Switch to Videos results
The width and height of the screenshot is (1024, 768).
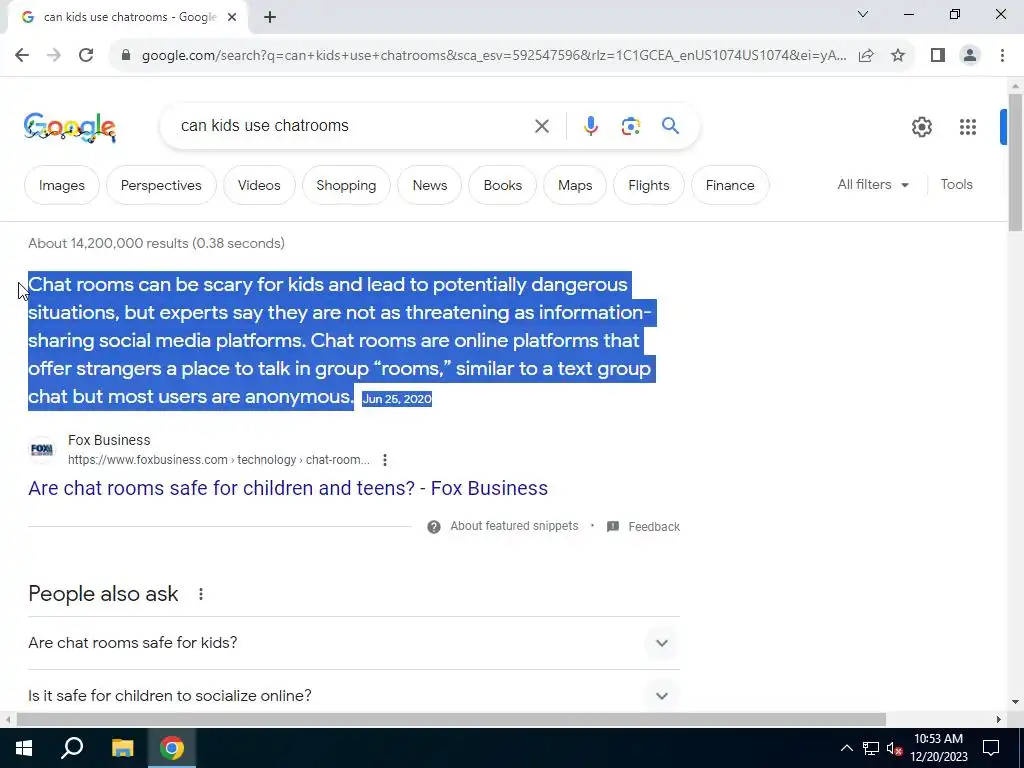pos(259,185)
